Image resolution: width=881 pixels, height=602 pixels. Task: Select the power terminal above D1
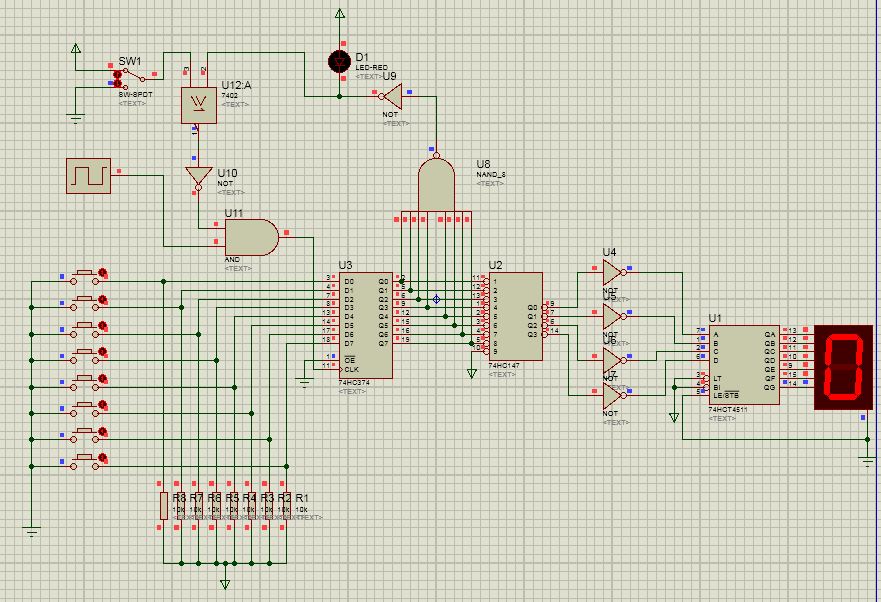339,13
